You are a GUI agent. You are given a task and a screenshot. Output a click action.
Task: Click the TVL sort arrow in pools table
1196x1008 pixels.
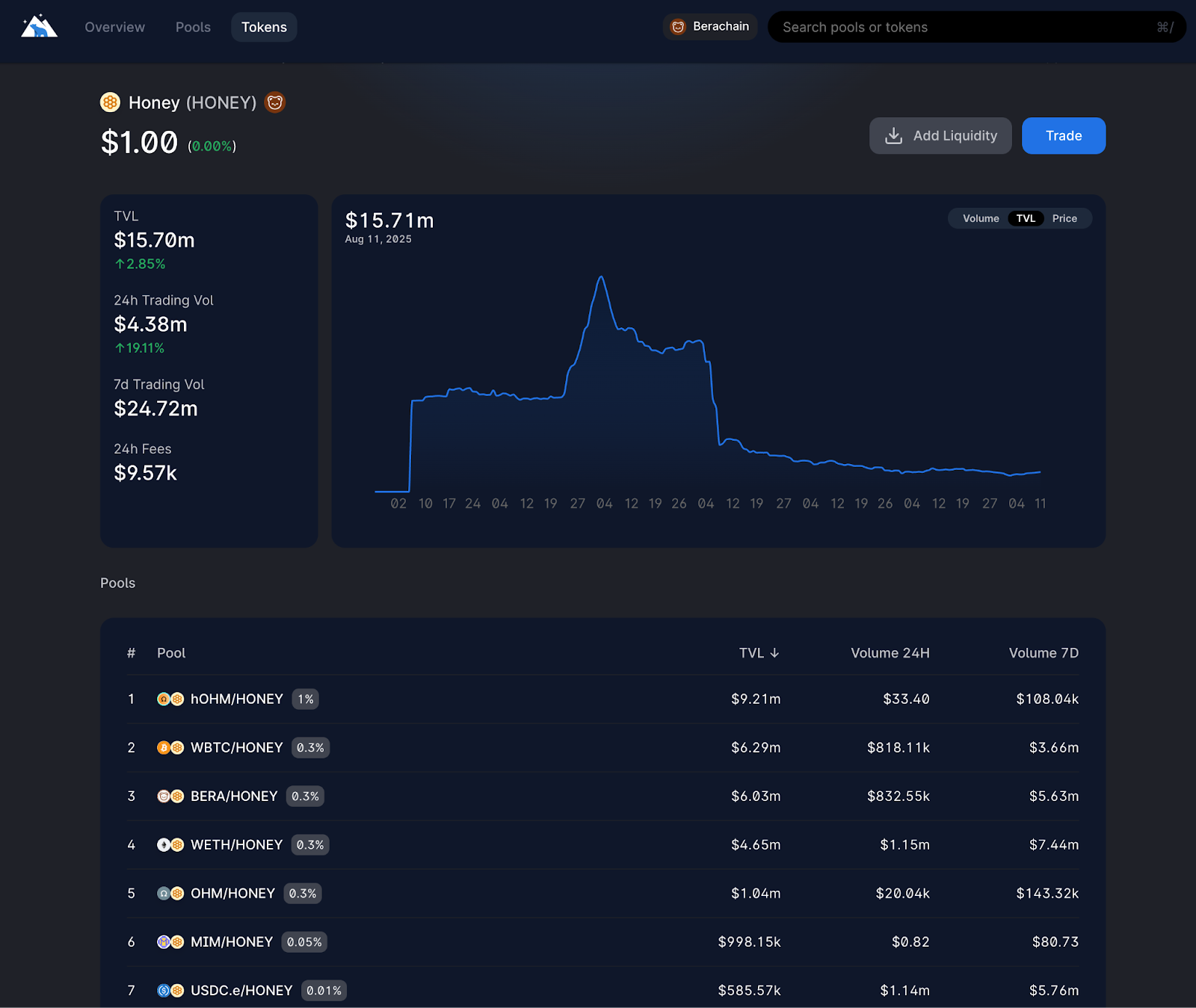coord(774,652)
